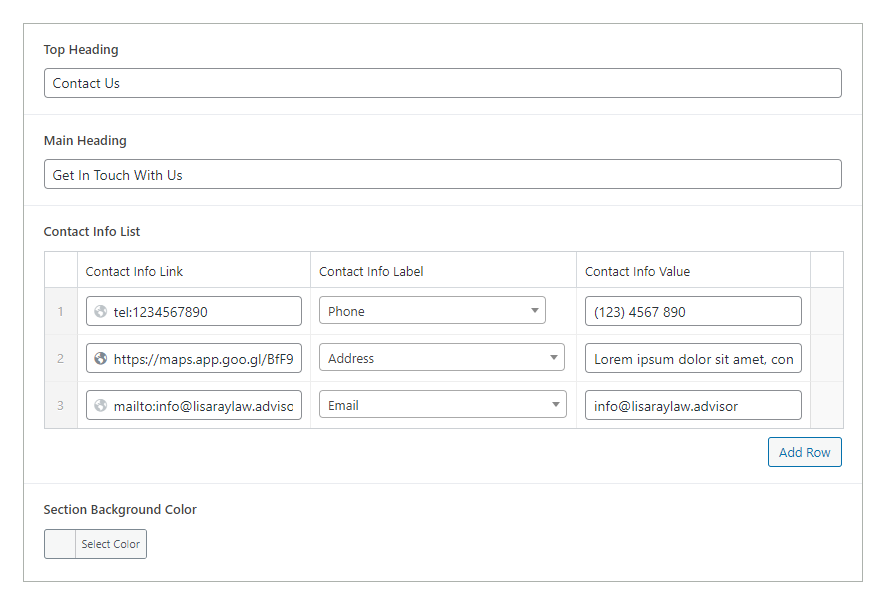Click the Top Heading text field
The width and height of the screenshot is (885, 601).
click(x=441, y=83)
